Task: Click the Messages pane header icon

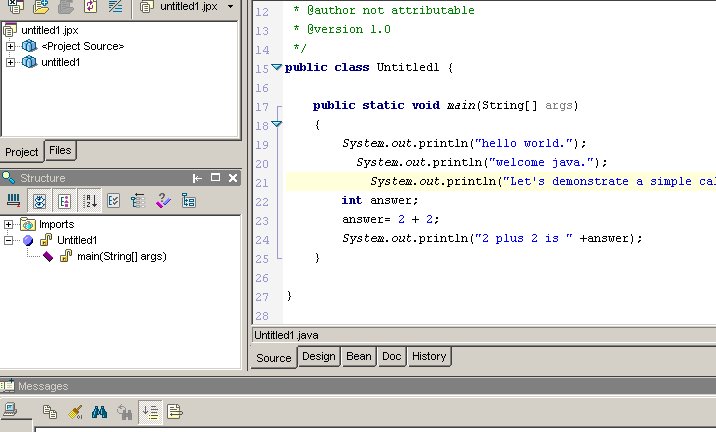Action: (7, 386)
